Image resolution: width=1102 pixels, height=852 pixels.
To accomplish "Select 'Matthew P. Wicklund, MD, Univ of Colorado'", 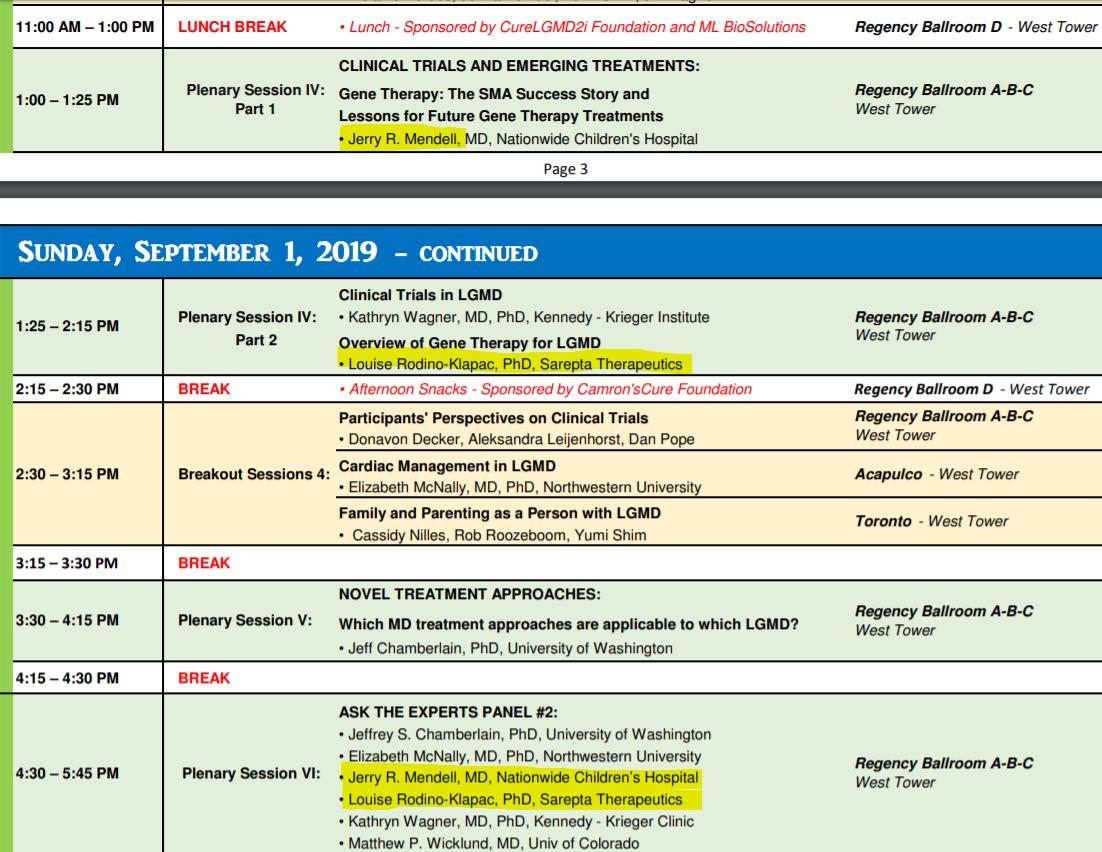I will (489, 844).
